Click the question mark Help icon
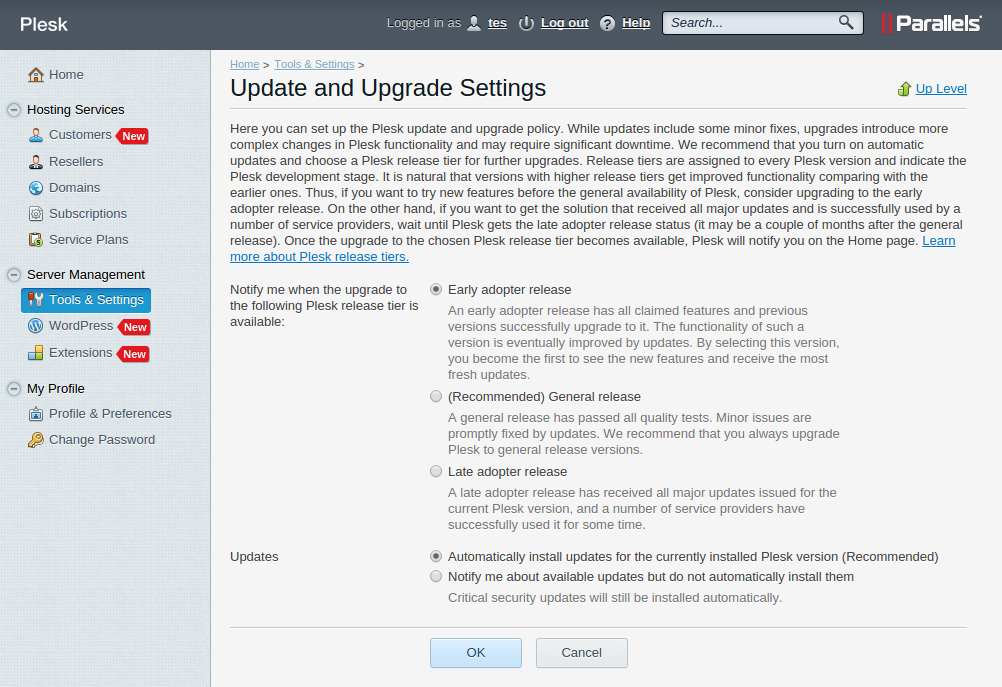The image size is (1002, 687). [608, 24]
